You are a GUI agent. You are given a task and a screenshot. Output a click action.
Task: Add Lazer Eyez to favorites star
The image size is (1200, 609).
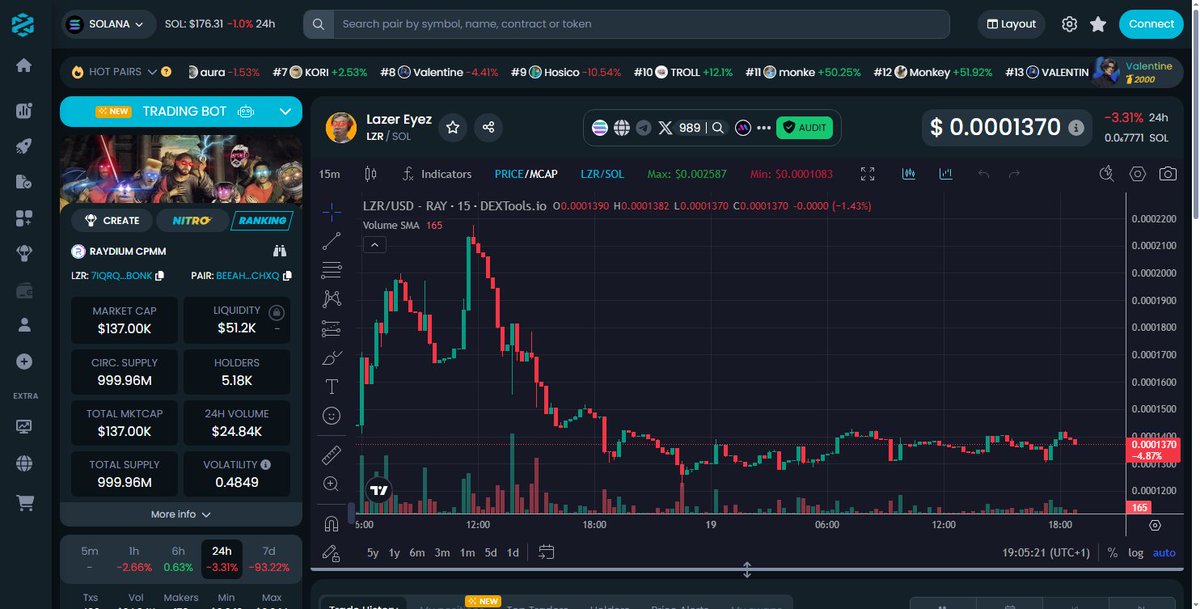click(453, 127)
